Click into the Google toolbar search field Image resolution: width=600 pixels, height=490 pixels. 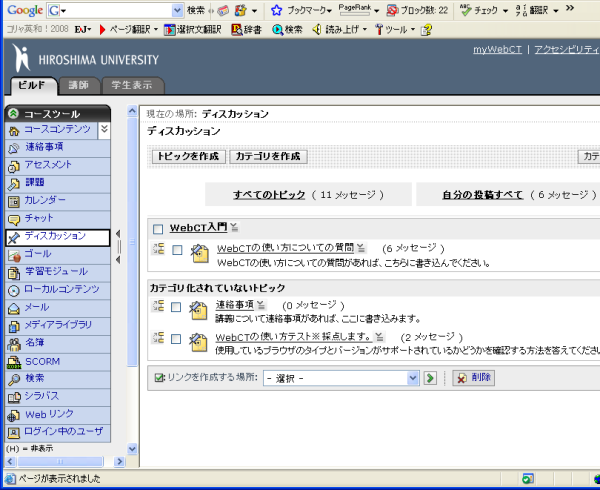116,11
